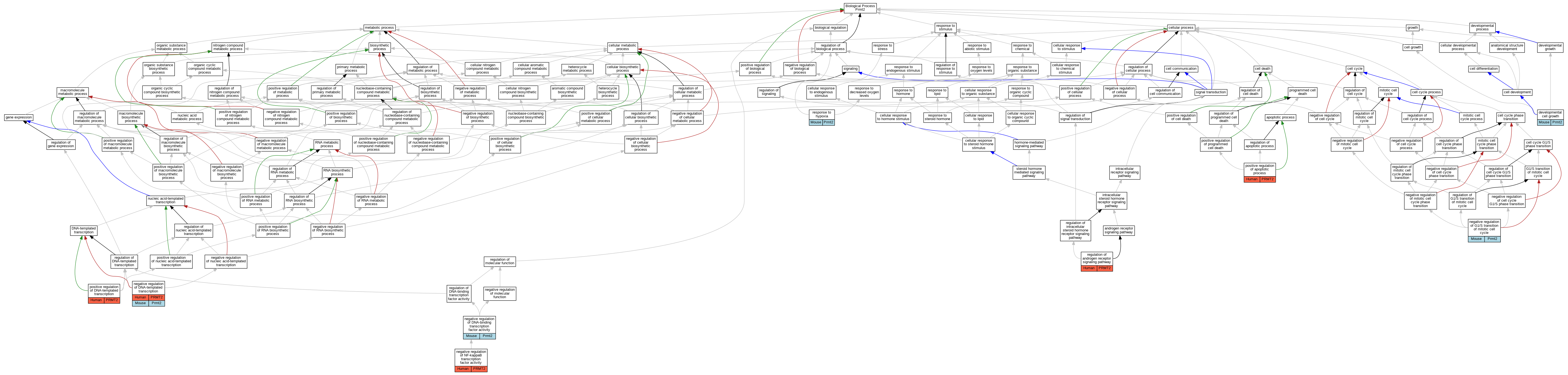Select 'nucleic acid-templated transcription' node
The width and height of the screenshot is (1568, 375).
point(166,200)
